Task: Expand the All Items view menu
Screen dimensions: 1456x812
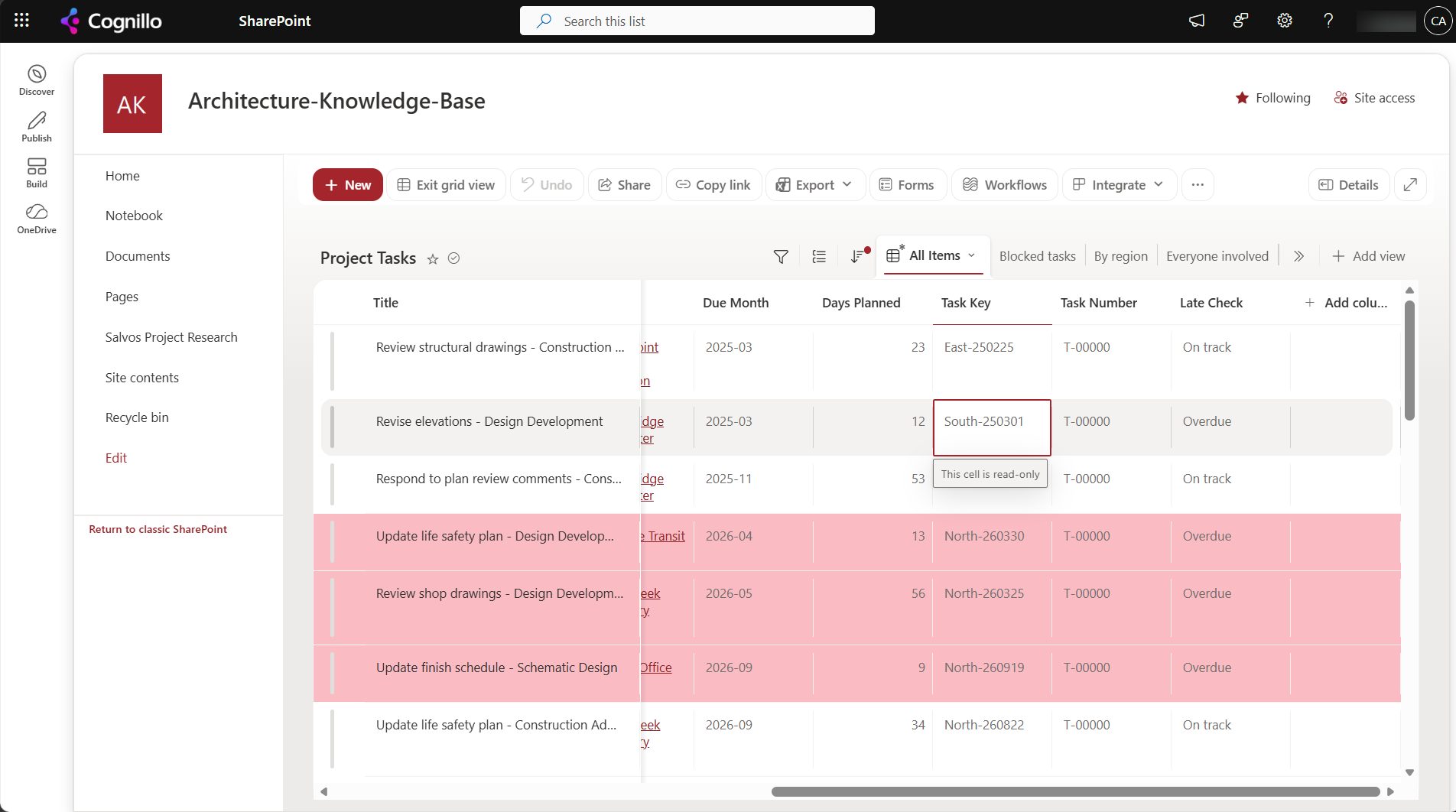Action: 972,255
